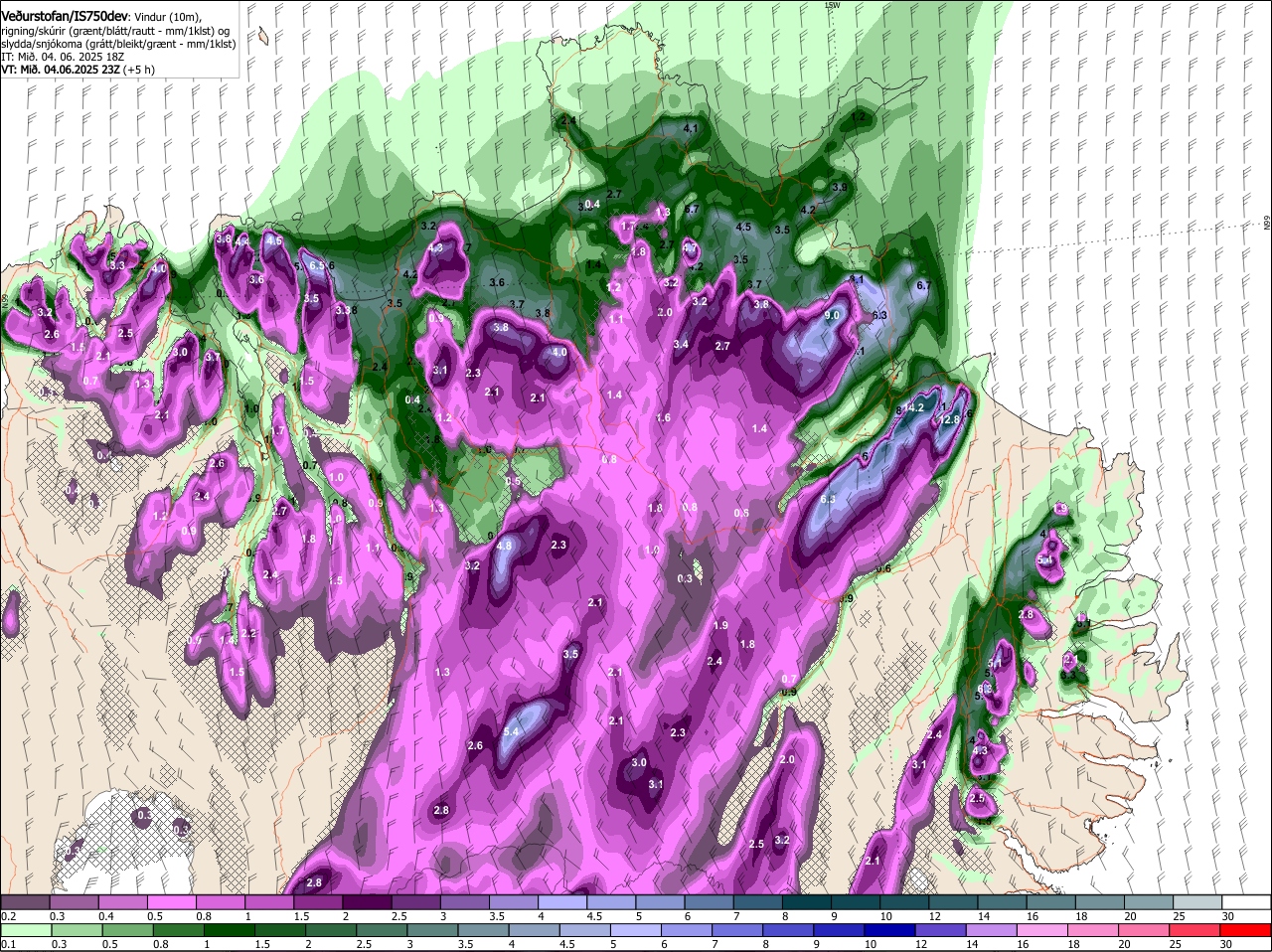Pick the darkest green 1–1.5 rain swatch
The image size is (1272, 952).
(230, 930)
